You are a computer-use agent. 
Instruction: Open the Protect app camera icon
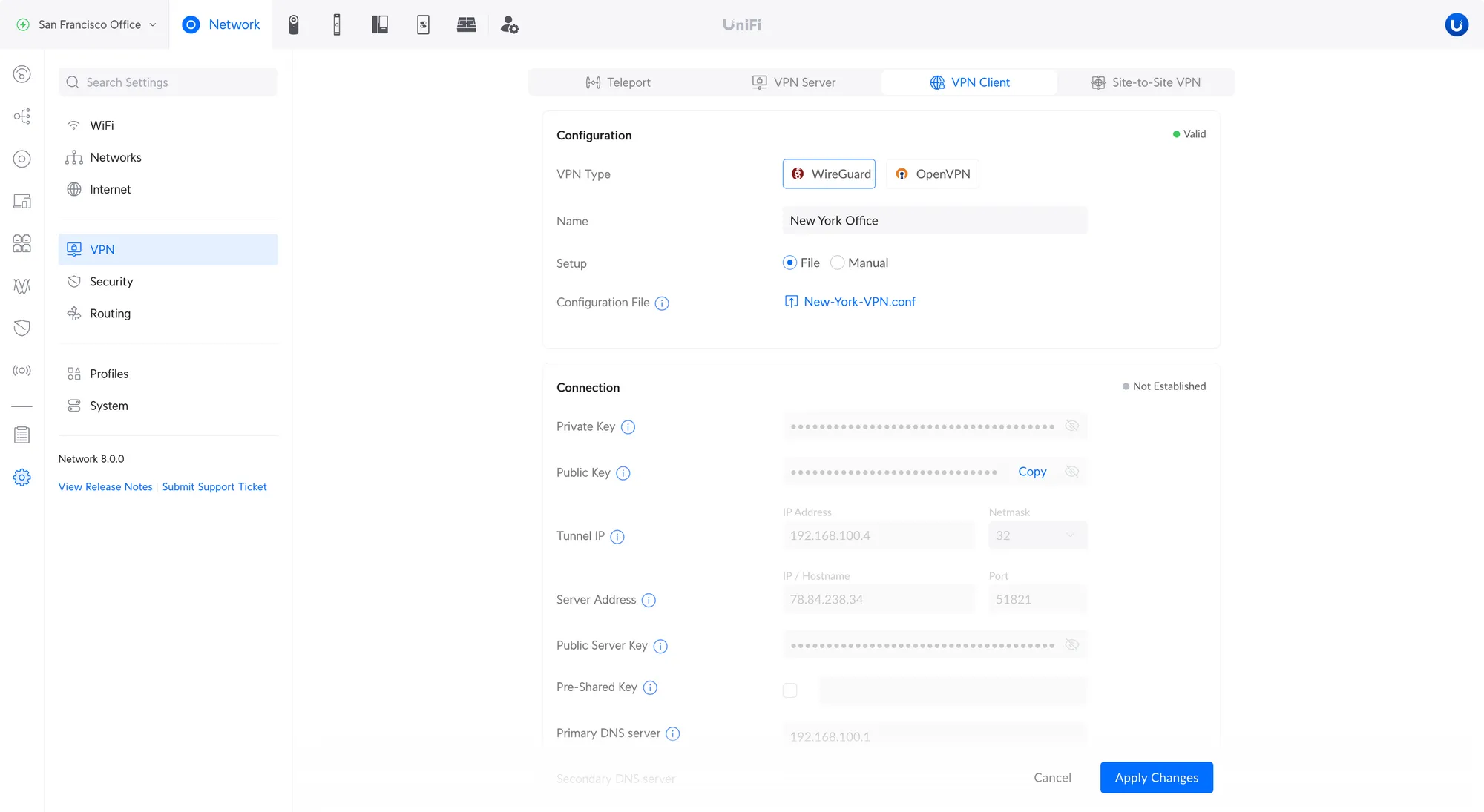click(x=294, y=24)
